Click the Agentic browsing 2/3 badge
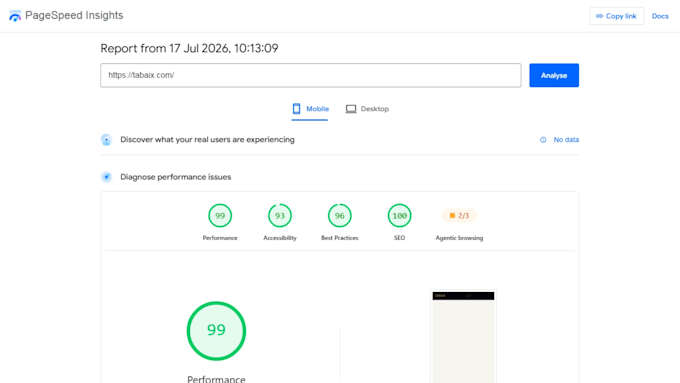The image size is (680, 383). coord(459,216)
